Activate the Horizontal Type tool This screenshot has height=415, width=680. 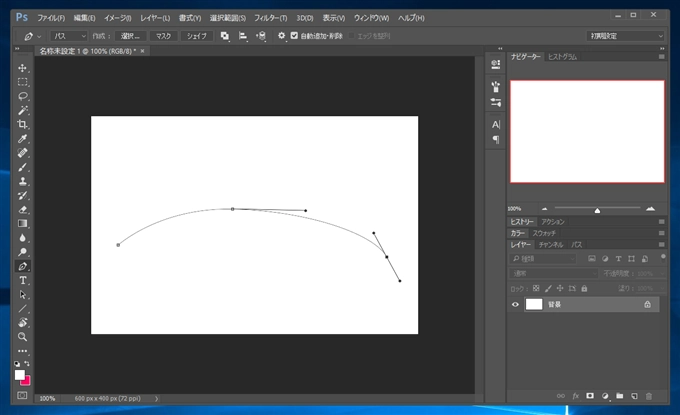click(x=23, y=281)
